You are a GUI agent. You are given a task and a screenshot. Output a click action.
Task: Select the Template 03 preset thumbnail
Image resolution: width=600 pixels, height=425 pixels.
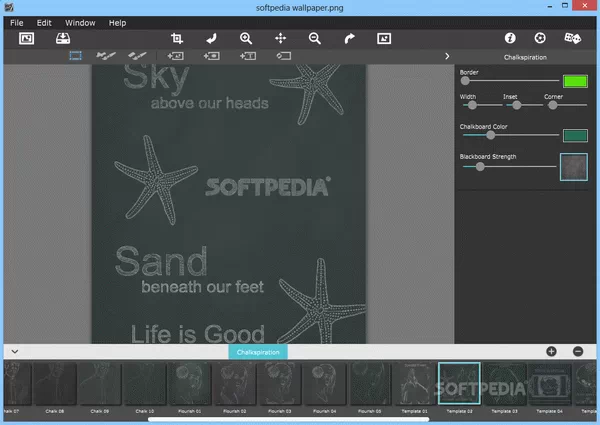[504, 384]
